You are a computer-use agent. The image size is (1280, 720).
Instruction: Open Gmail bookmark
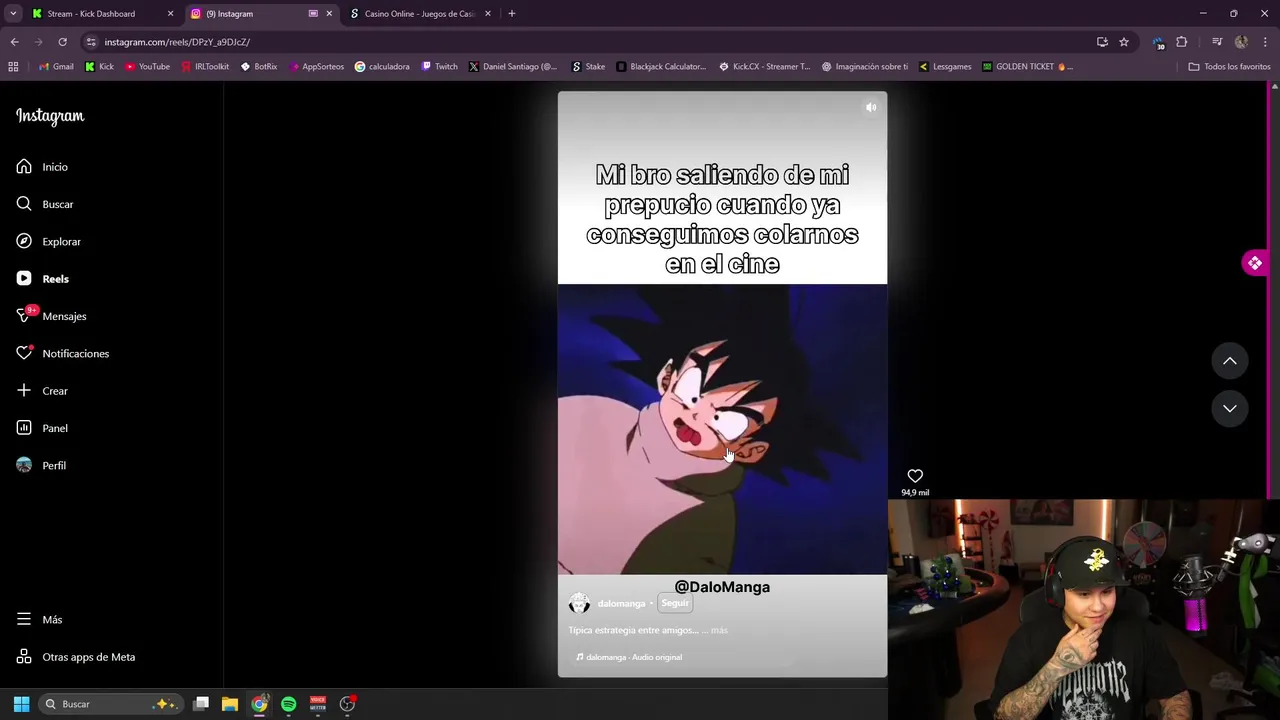coord(56,67)
